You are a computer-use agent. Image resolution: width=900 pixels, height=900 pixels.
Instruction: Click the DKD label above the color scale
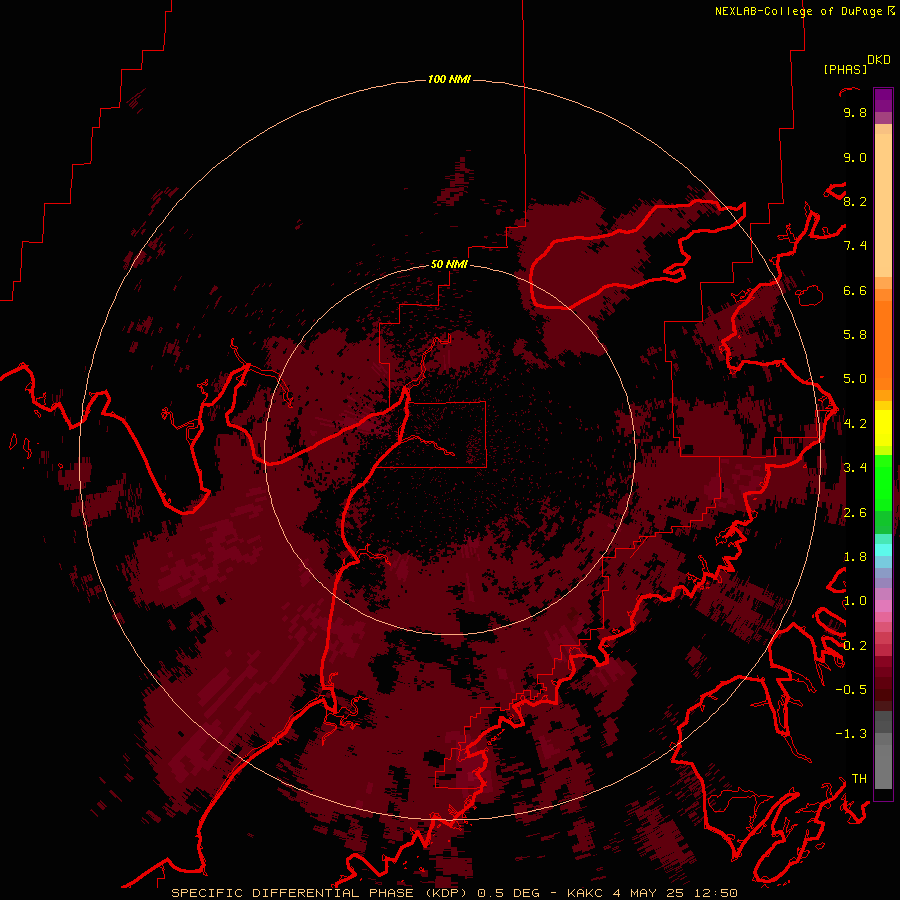point(879,60)
